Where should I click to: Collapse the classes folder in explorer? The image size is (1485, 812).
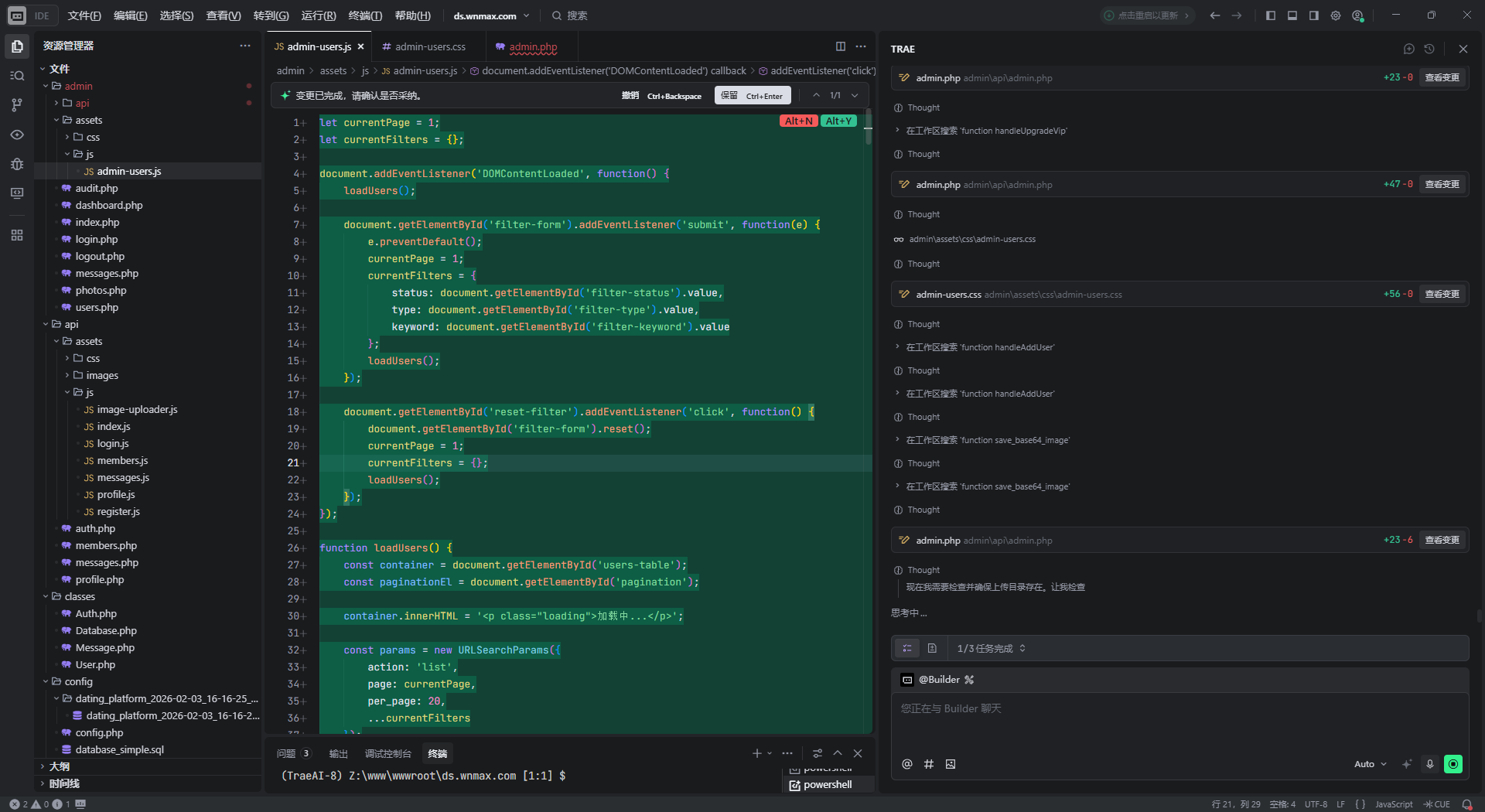click(x=79, y=596)
